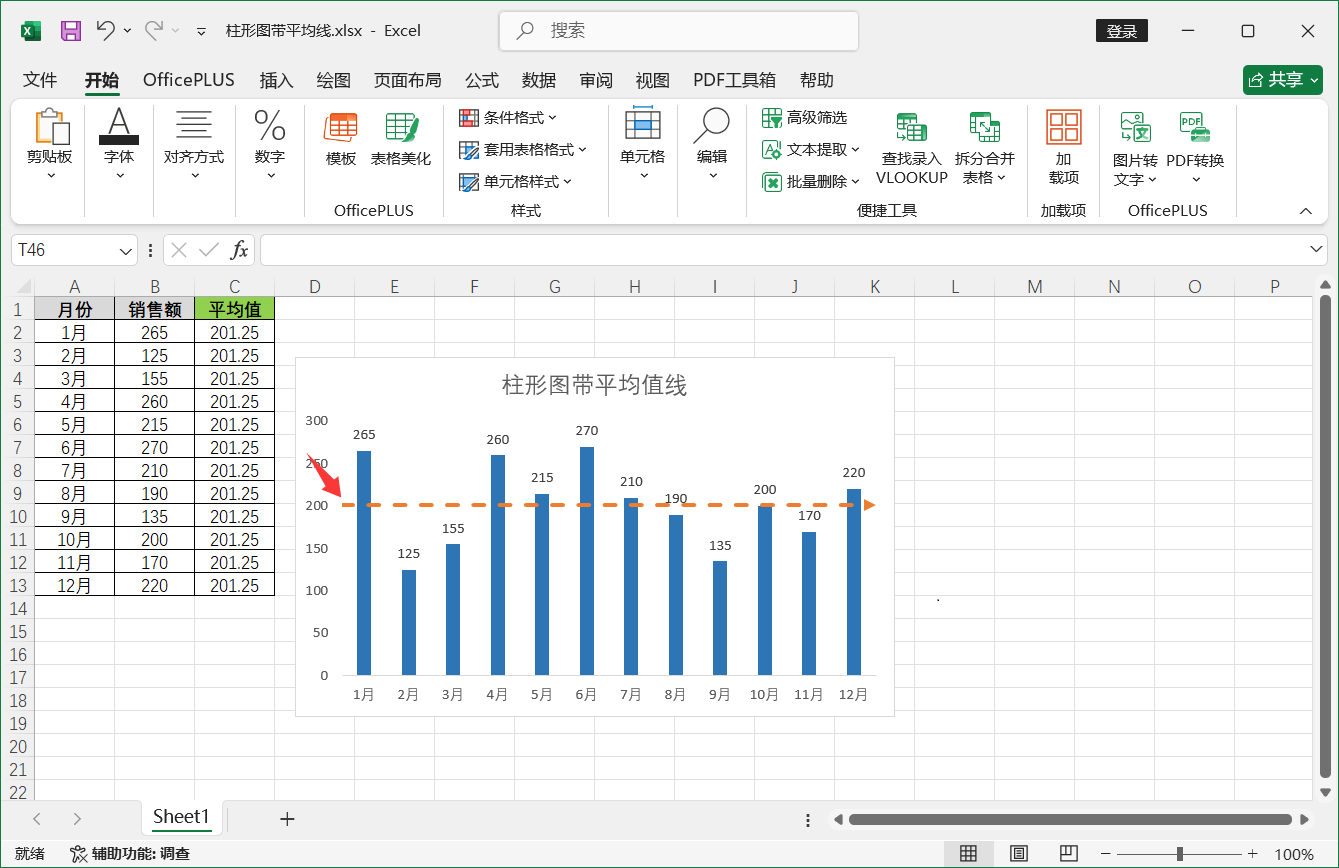Open the PDF工具箱 tab

[x=735, y=80]
